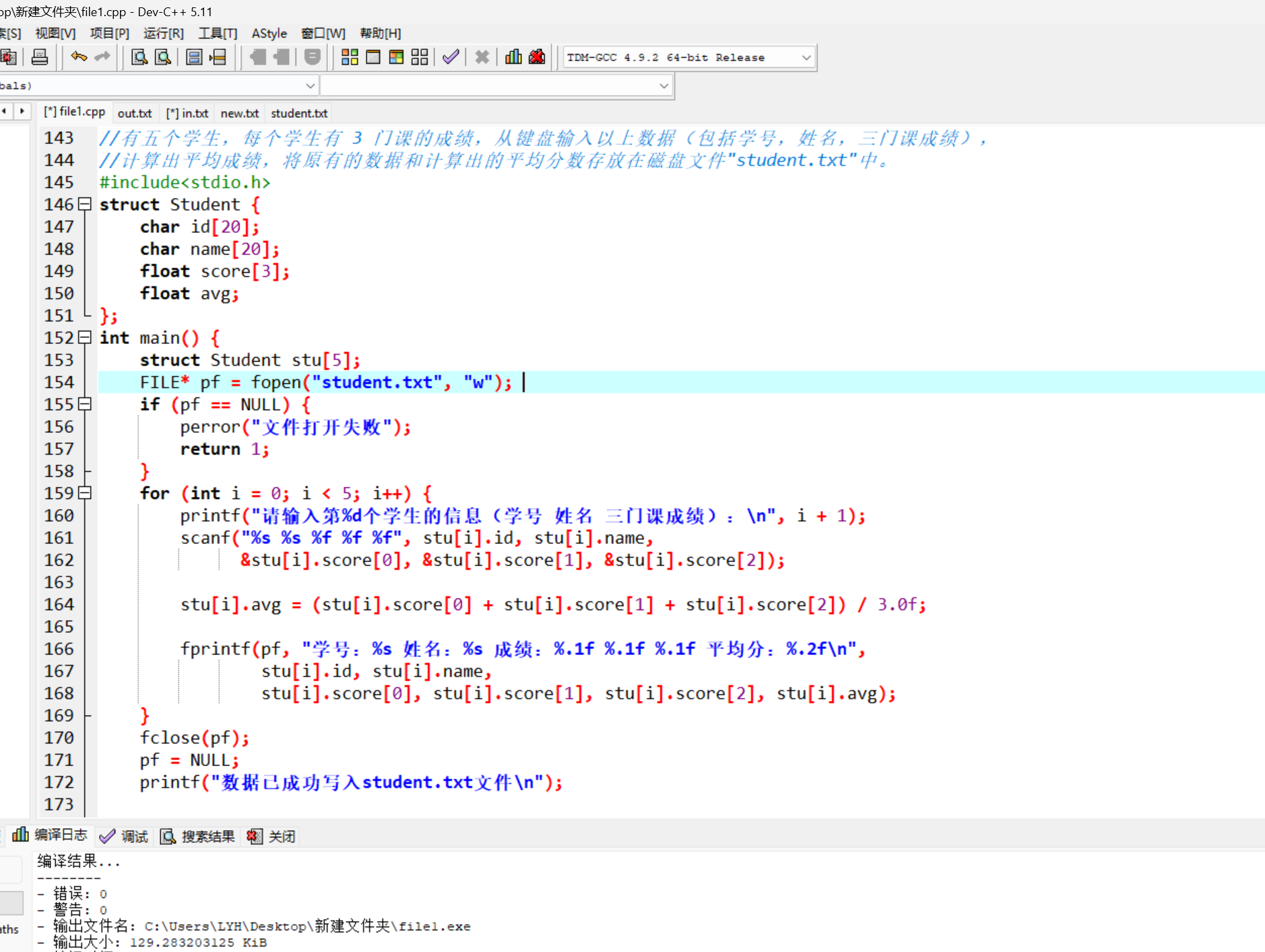Screen dimensions: 1265x952
Task: Open the 窗口[W] menu
Action: coord(323,34)
